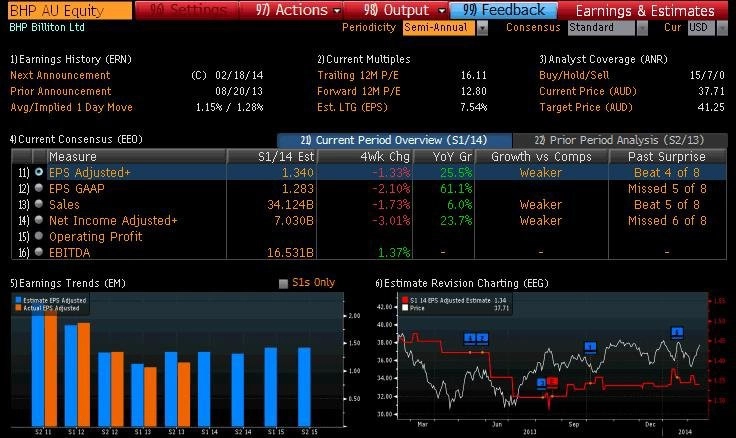Click the Periodicity dropdown arrow

pos(482,28)
